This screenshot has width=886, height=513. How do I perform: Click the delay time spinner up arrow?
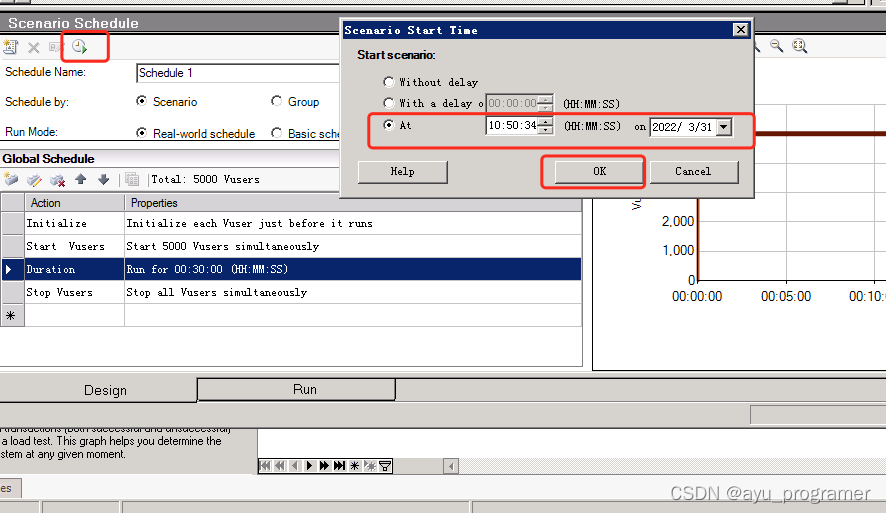click(545, 99)
